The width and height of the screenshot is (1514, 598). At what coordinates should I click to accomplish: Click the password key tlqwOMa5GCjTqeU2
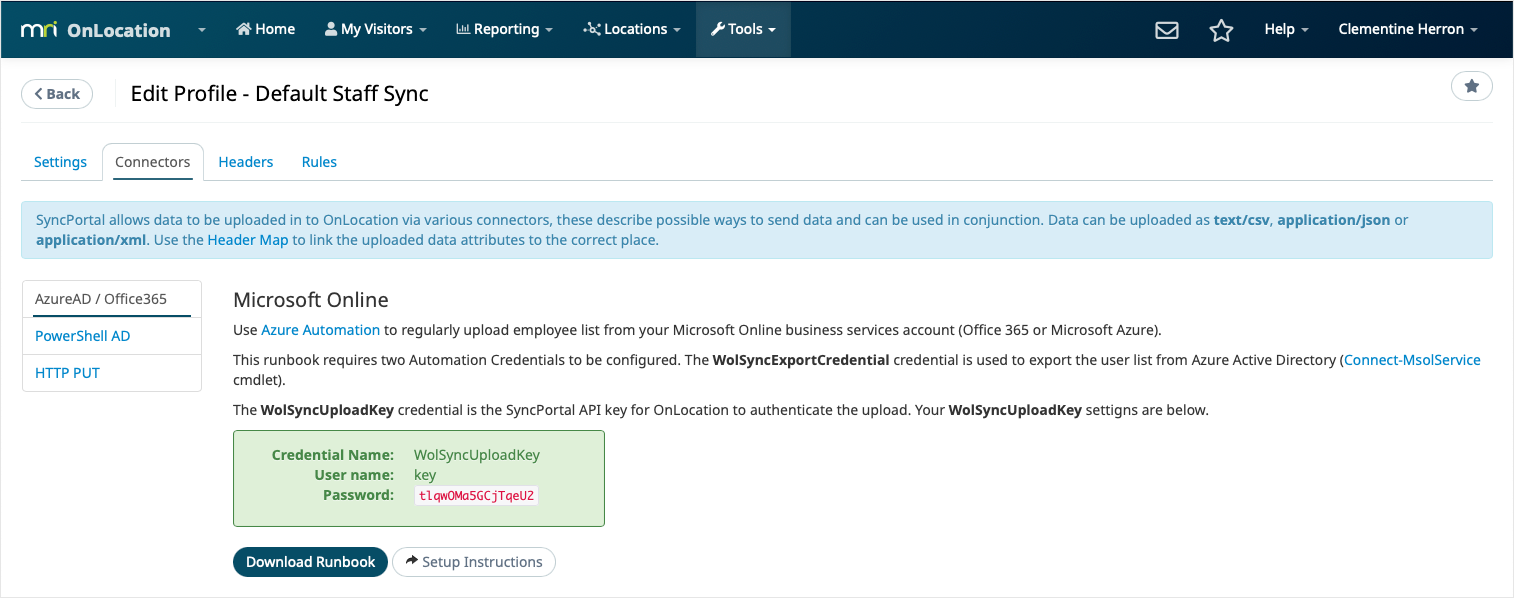click(x=477, y=496)
